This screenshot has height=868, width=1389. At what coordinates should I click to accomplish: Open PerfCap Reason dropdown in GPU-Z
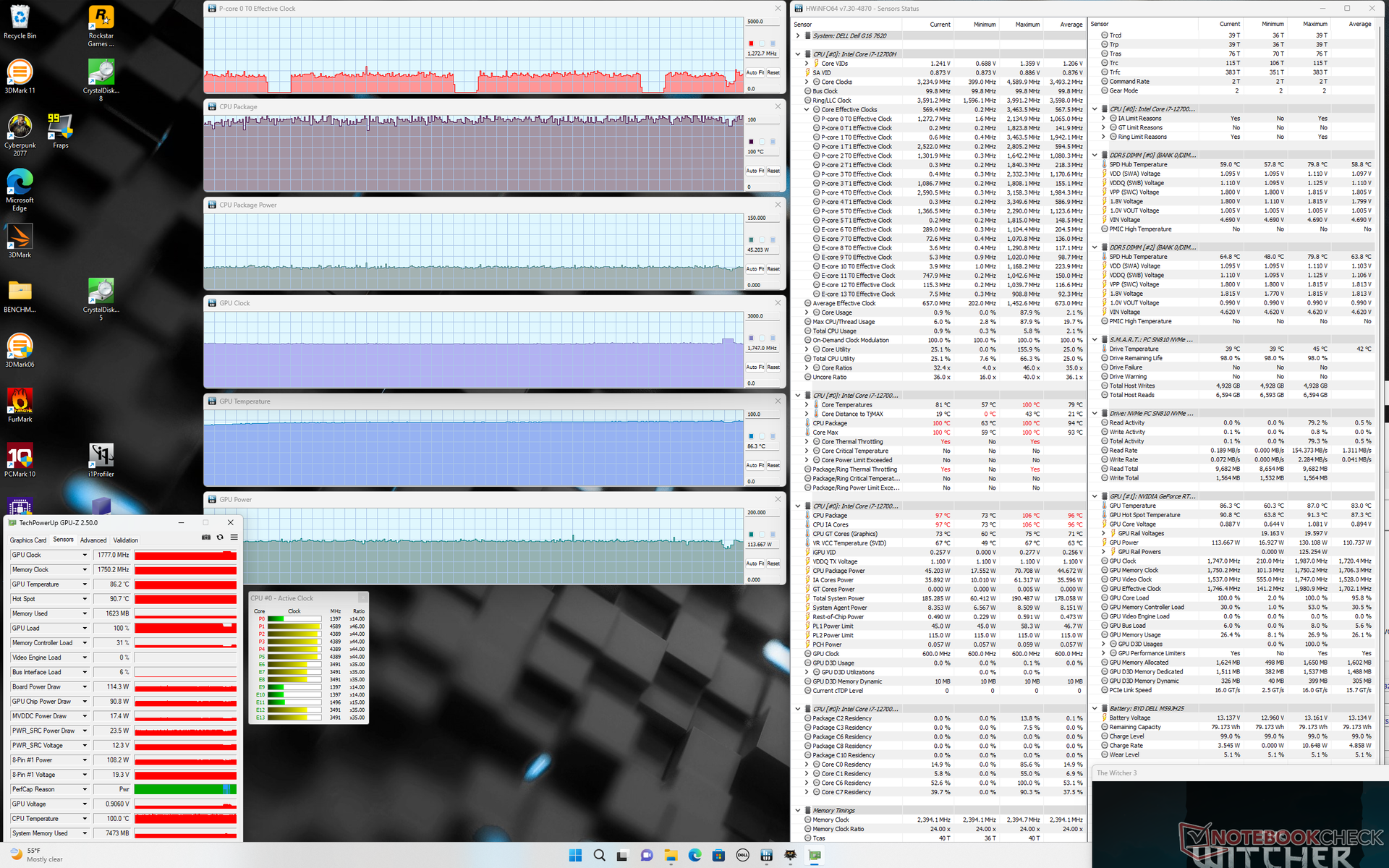(x=85, y=789)
